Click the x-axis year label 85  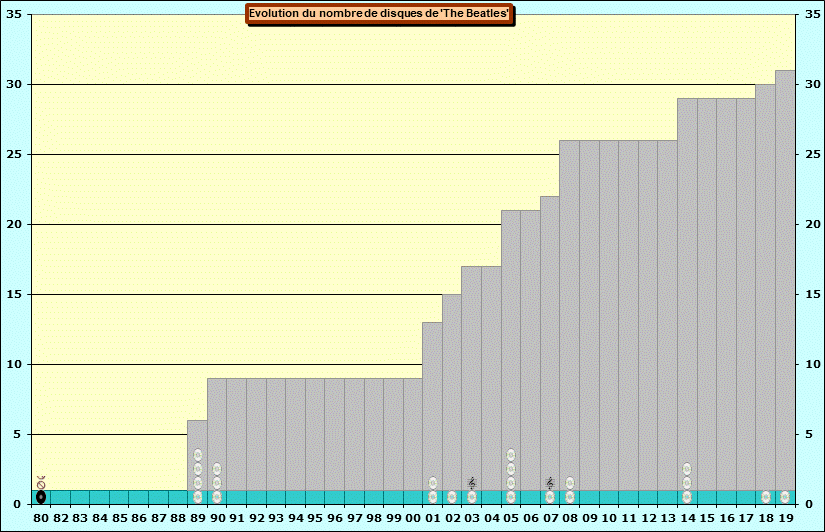[x=119, y=518]
